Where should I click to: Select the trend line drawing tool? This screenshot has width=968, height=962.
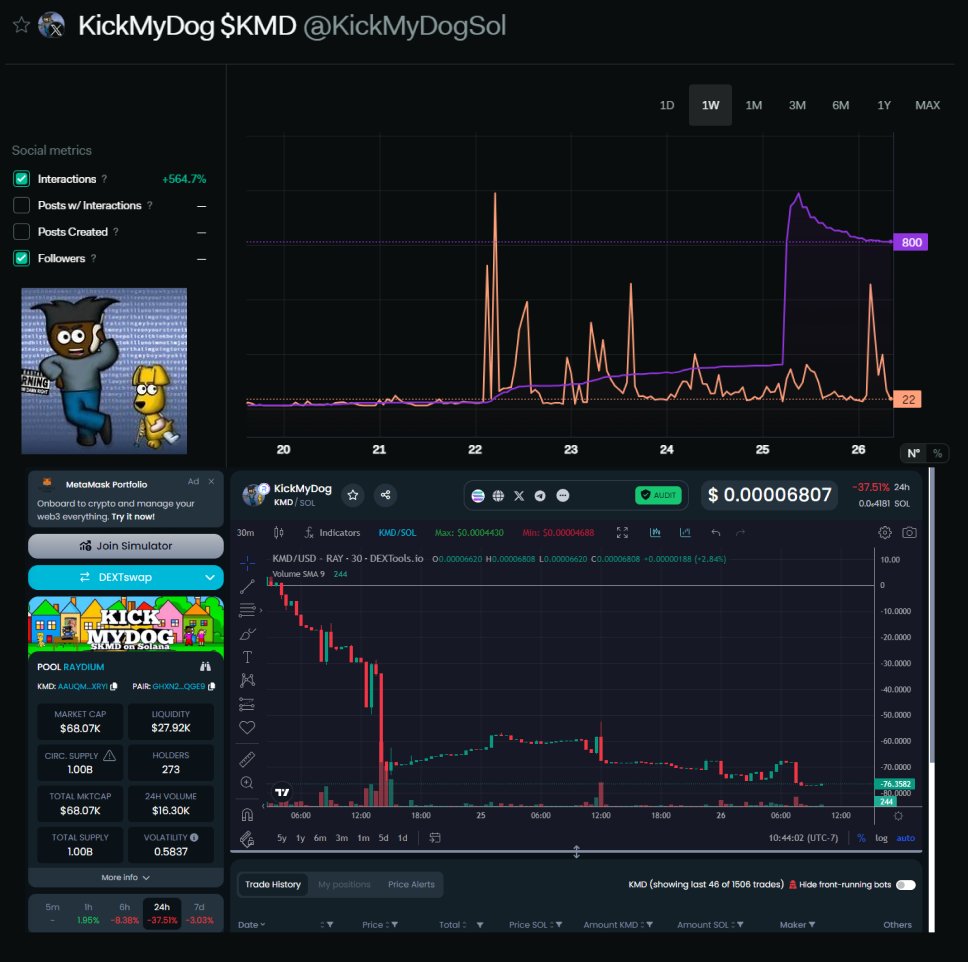pyautogui.click(x=247, y=587)
